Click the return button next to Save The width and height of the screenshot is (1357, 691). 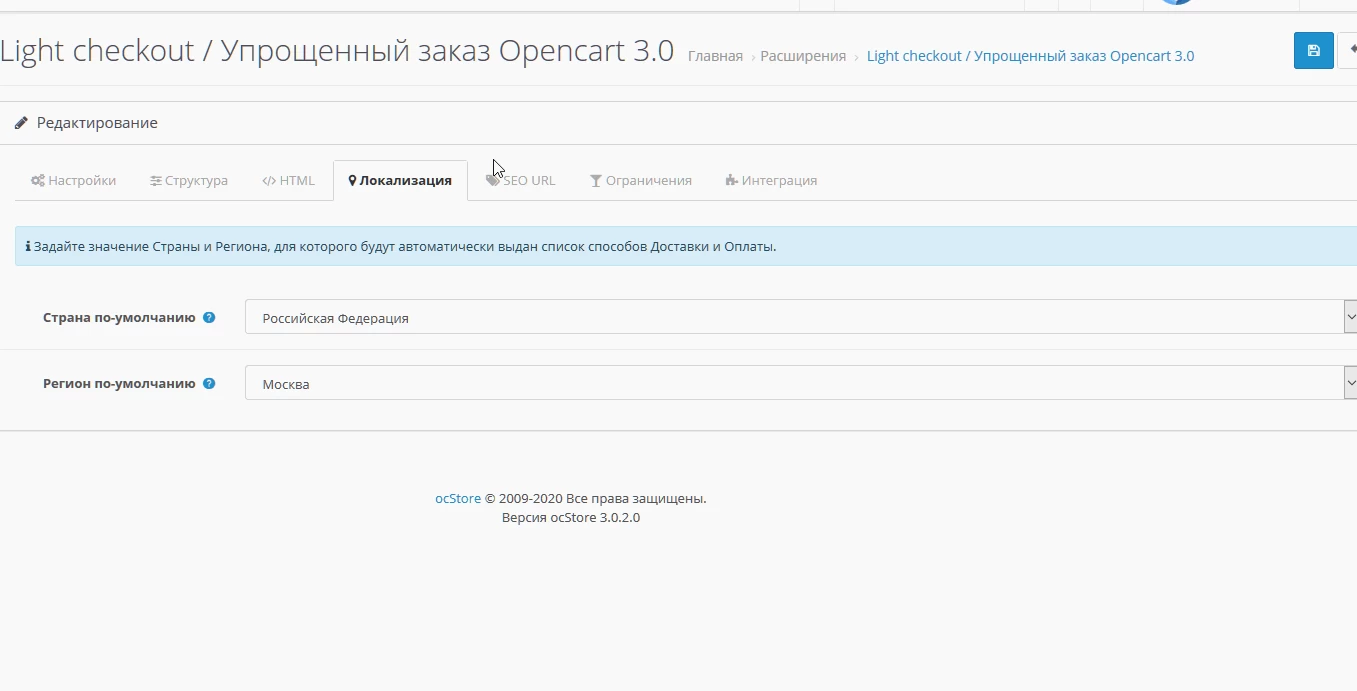coord(1348,51)
